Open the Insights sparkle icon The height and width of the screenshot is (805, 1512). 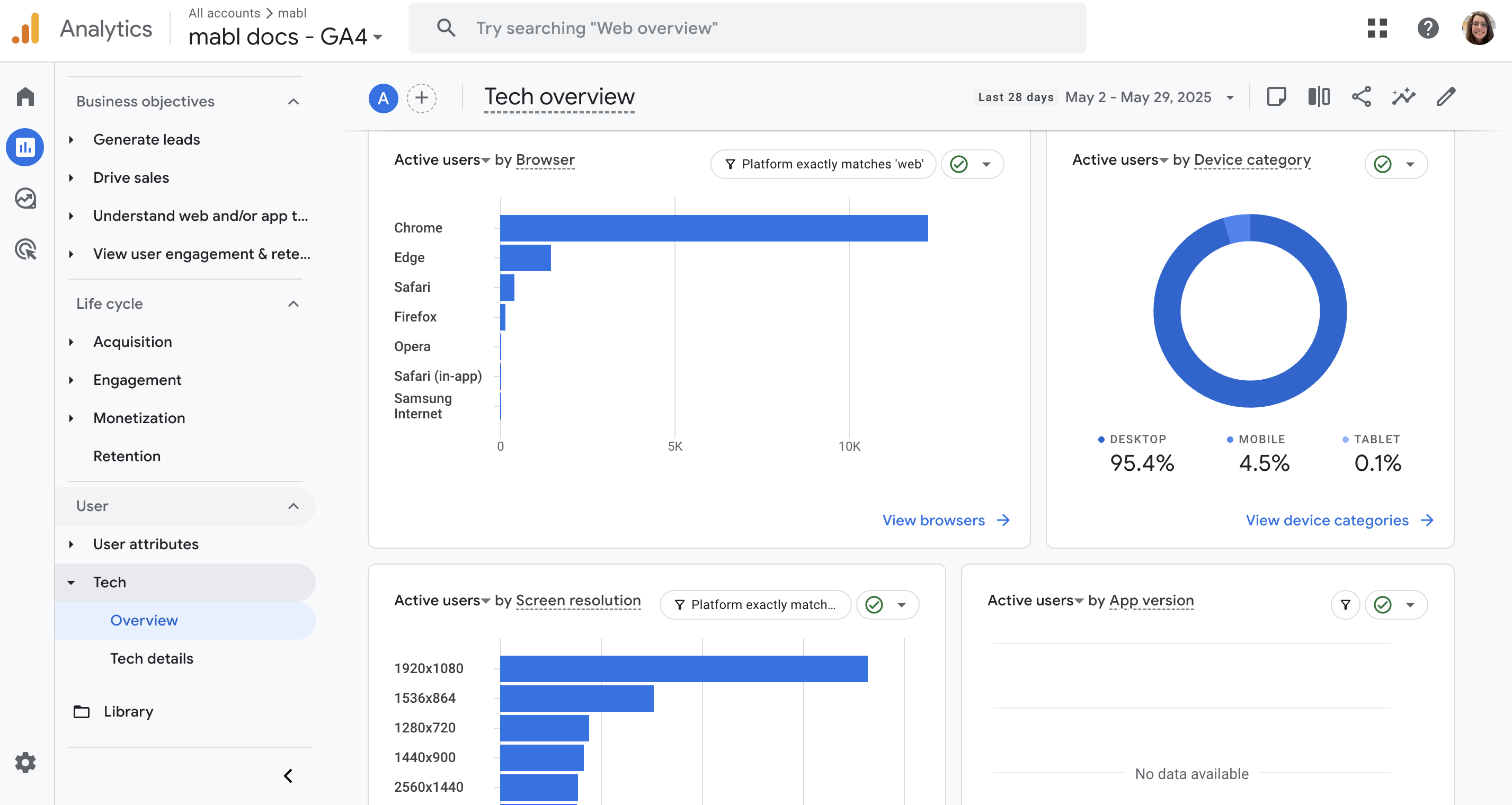[1403, 97]
